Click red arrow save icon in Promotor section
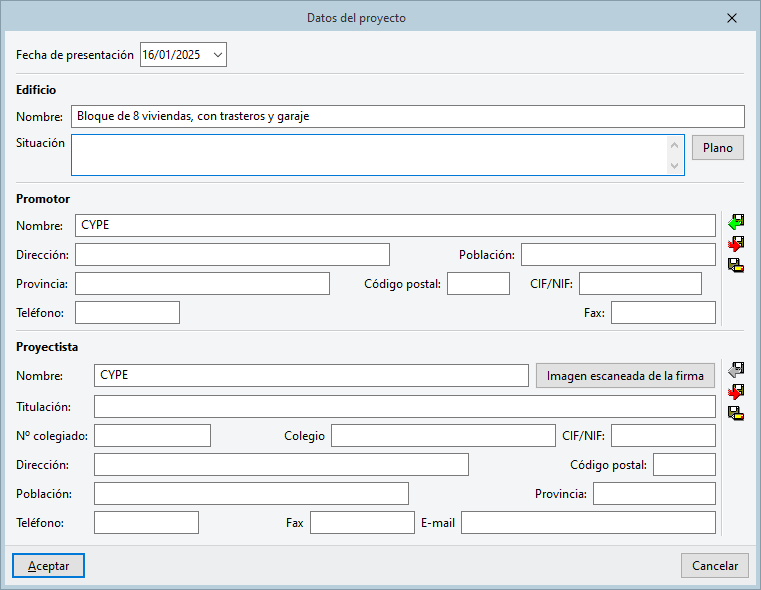The width and height of the screenshot is (761, 590). pyautogui.click(x=736, y=243)
